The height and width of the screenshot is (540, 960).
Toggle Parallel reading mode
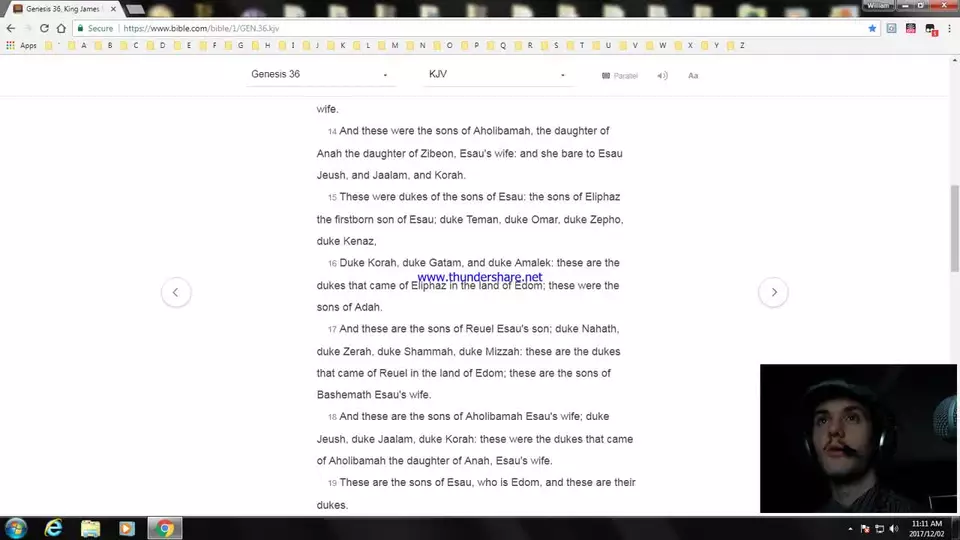[619, 76]
